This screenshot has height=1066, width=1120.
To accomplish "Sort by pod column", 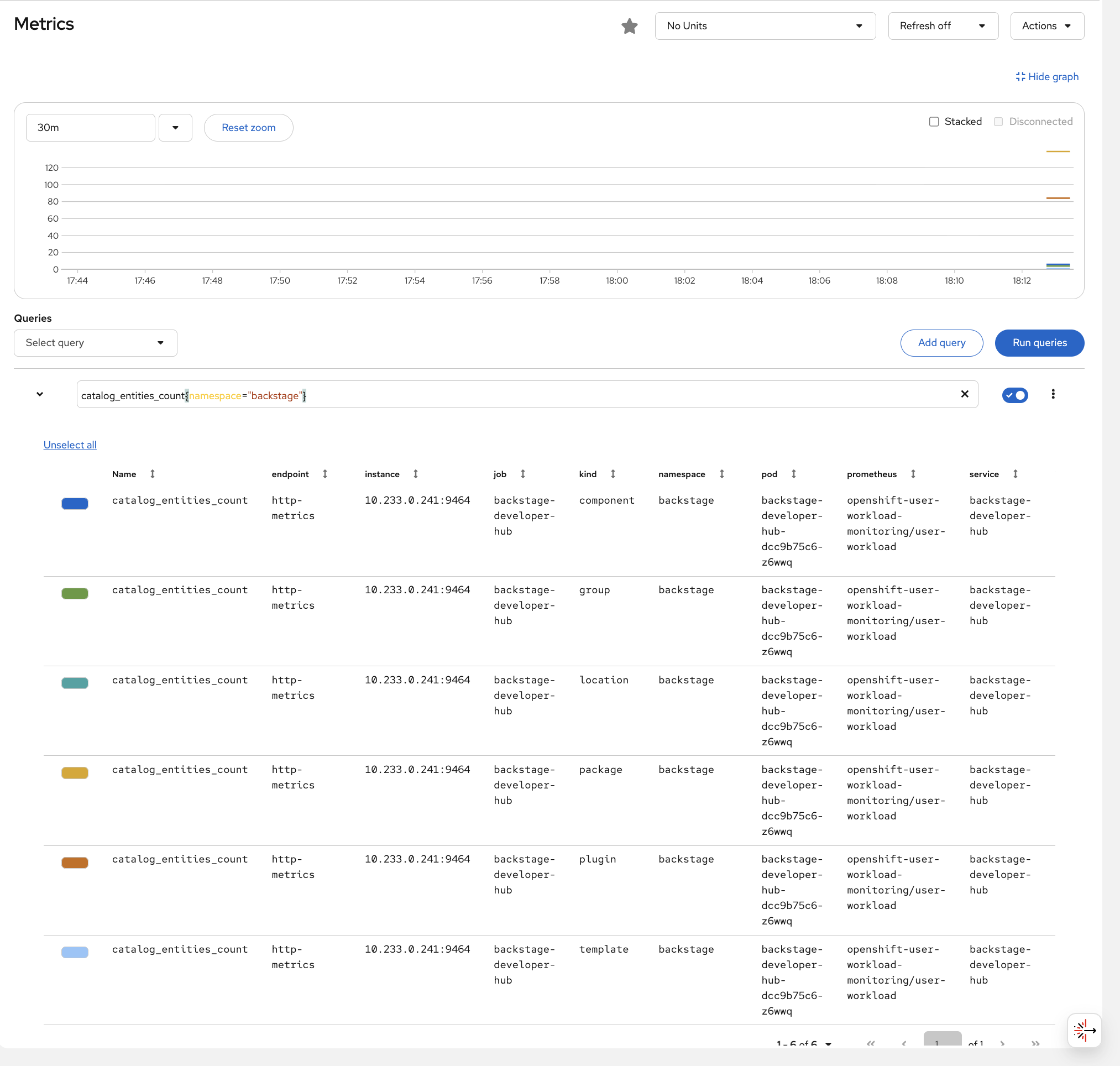I will (x=794, y=474).
